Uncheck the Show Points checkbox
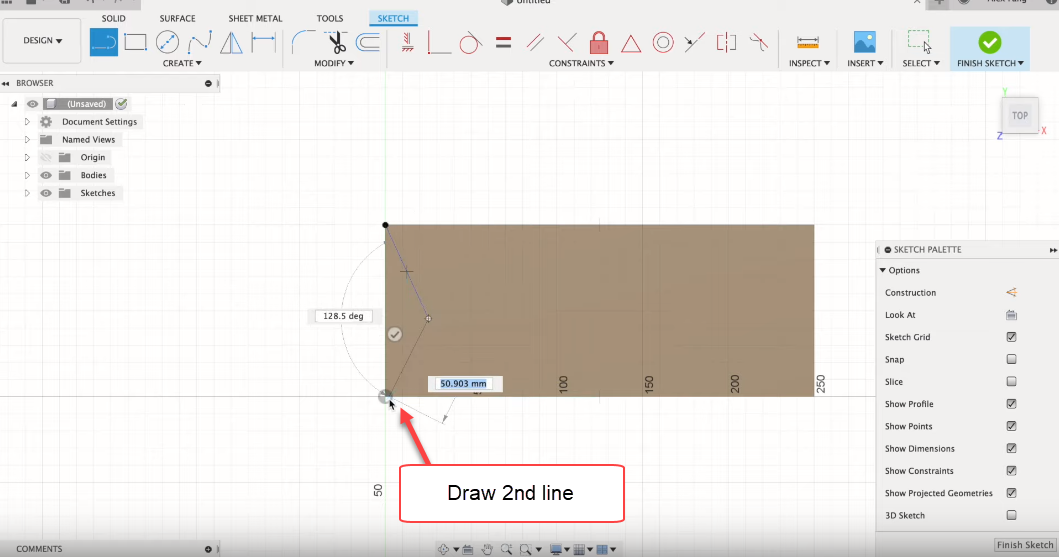1059x557 pixels. [1011, 426]
